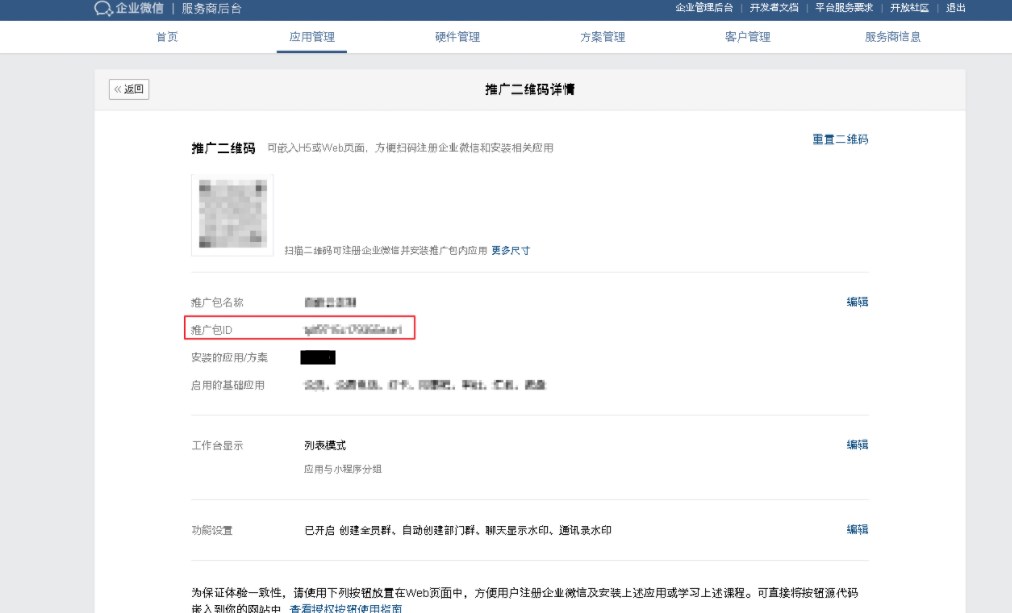
Task: Open the 客户管理 tab
Action: pyautogui.click(x=747, y=37)
